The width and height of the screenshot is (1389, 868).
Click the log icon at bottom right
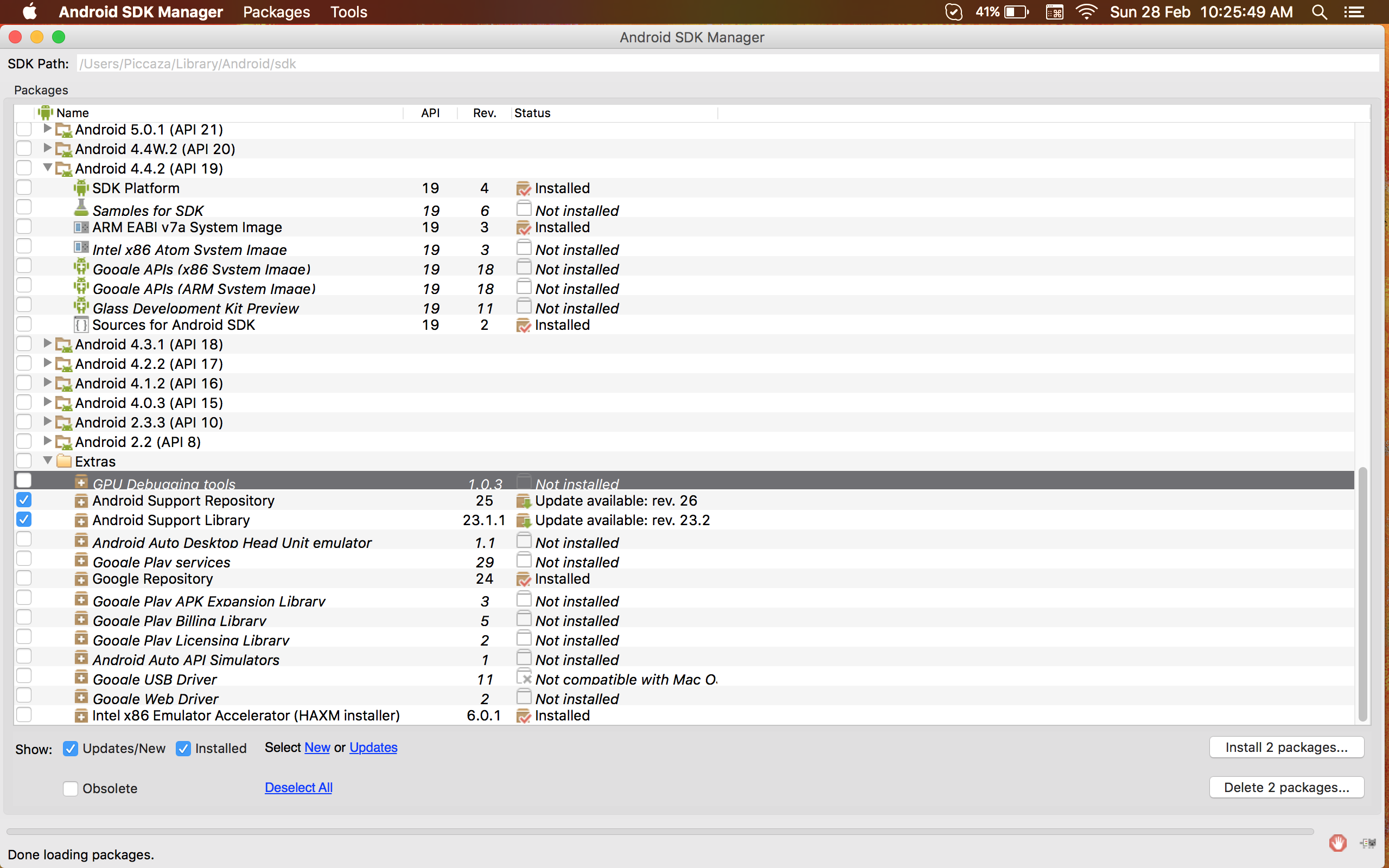click(1368, 842)
